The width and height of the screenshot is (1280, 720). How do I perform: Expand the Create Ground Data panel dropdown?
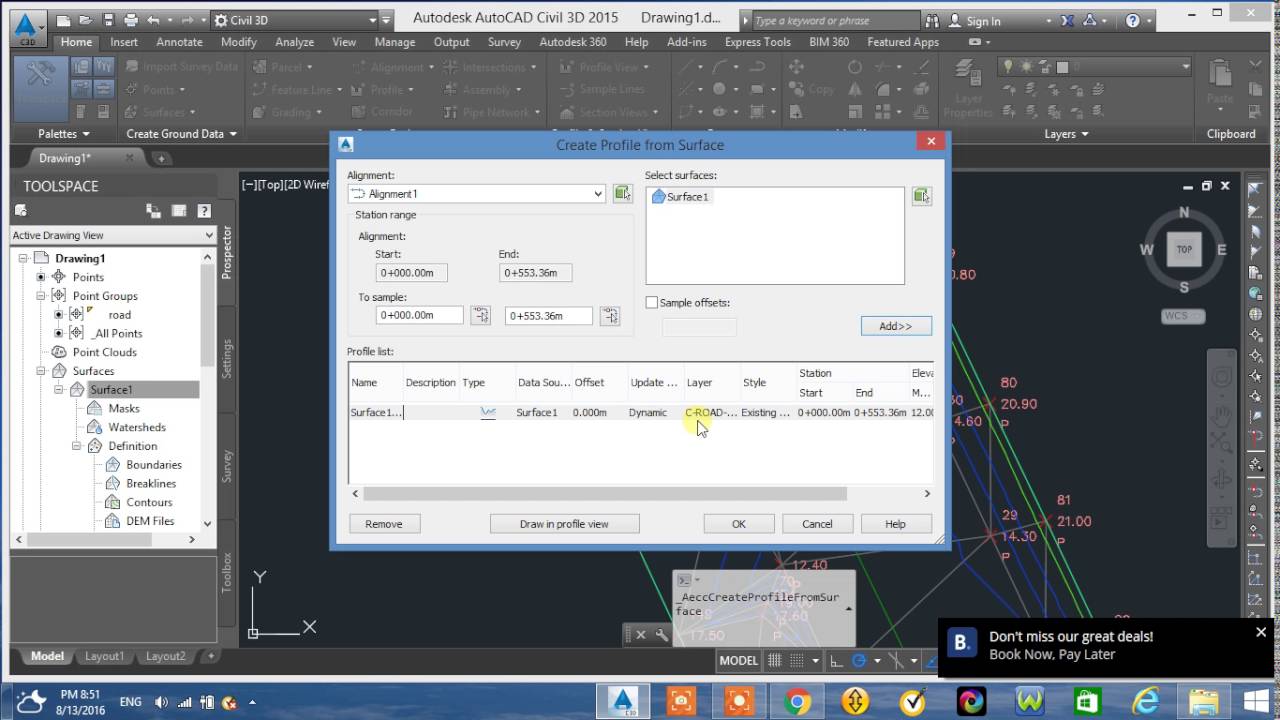[x=182, y=133]
